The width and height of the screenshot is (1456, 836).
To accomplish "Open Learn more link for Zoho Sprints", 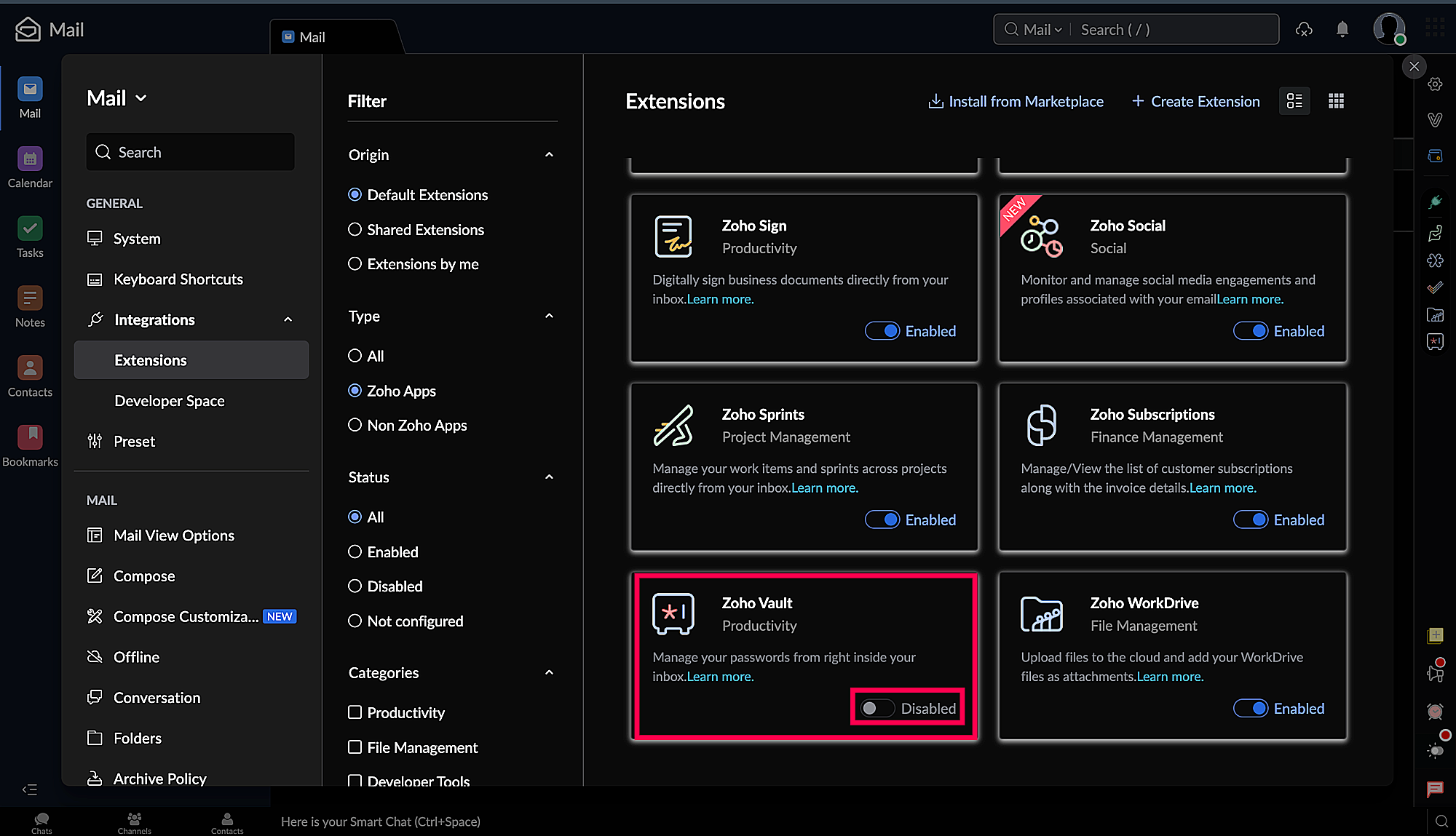I will (825, 487).
